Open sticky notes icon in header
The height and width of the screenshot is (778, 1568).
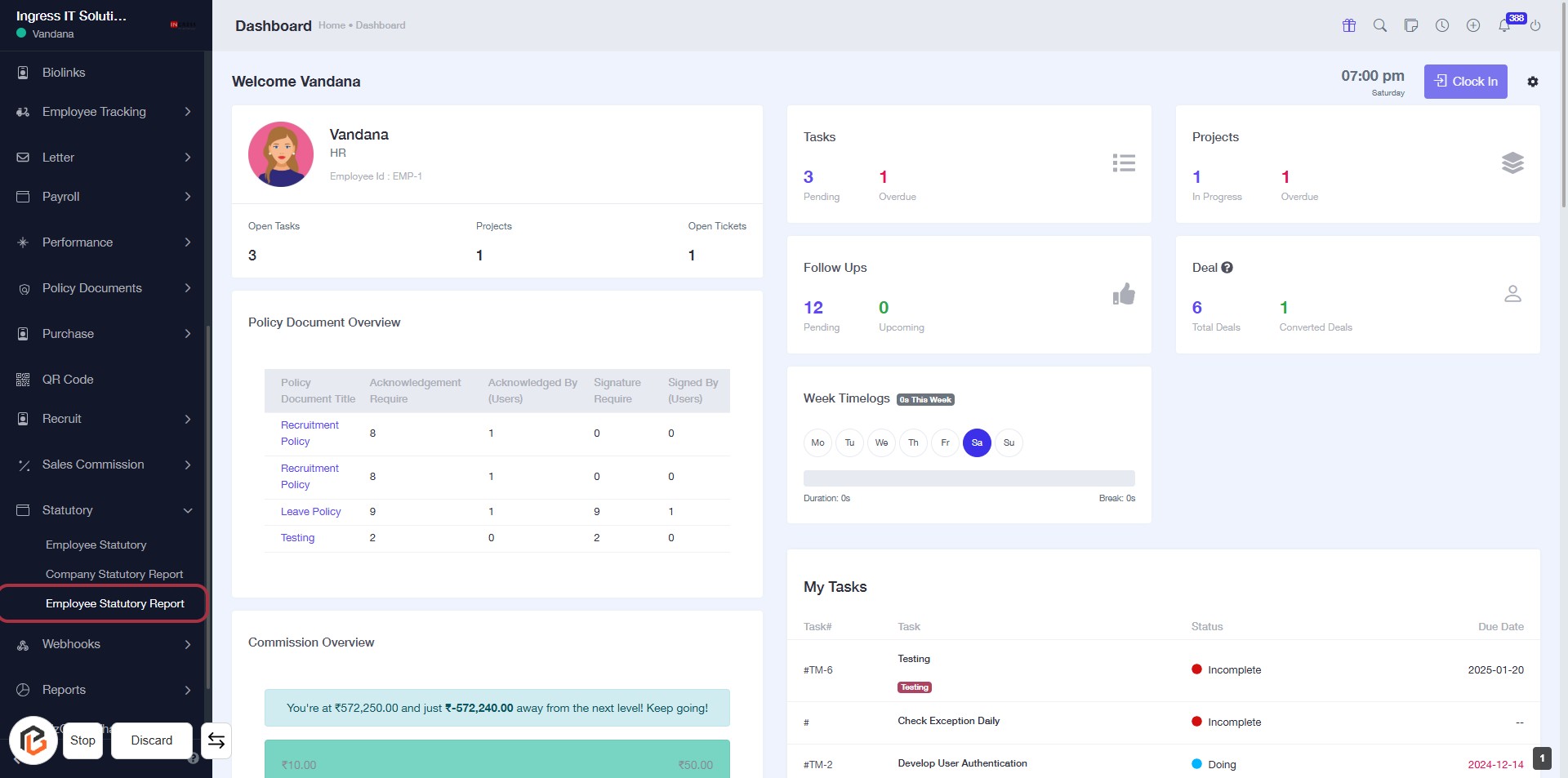click(x=1411, y=25)
